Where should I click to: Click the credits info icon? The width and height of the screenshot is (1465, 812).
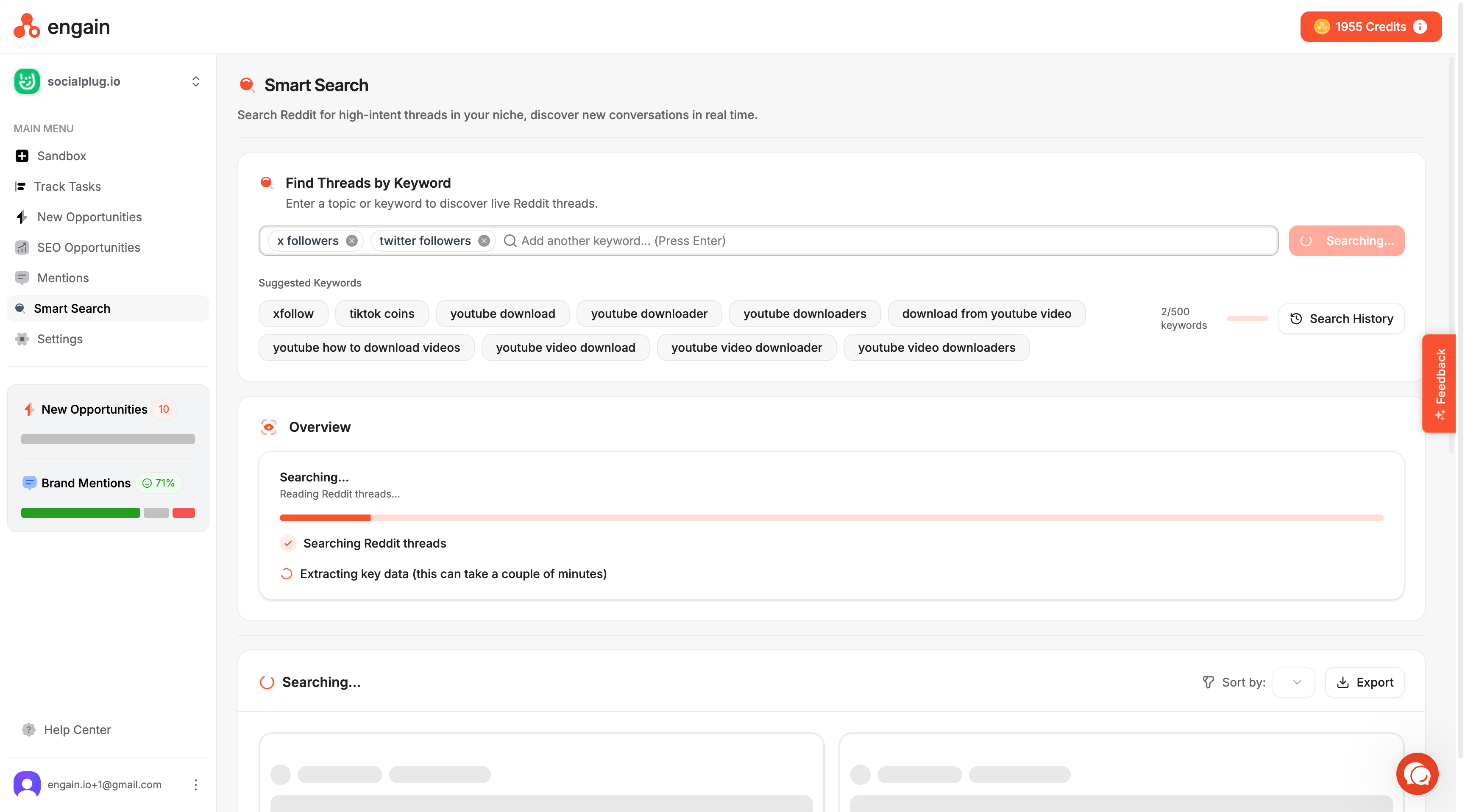click(1420, 27)
